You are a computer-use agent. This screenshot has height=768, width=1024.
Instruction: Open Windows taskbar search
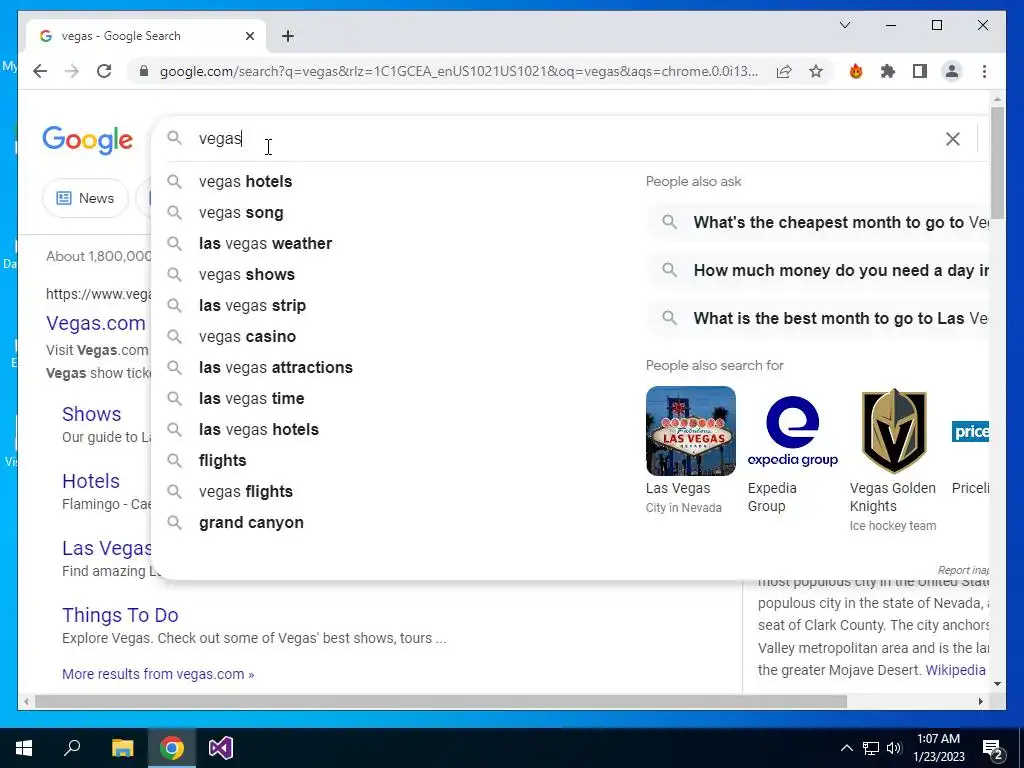point(72,748)
